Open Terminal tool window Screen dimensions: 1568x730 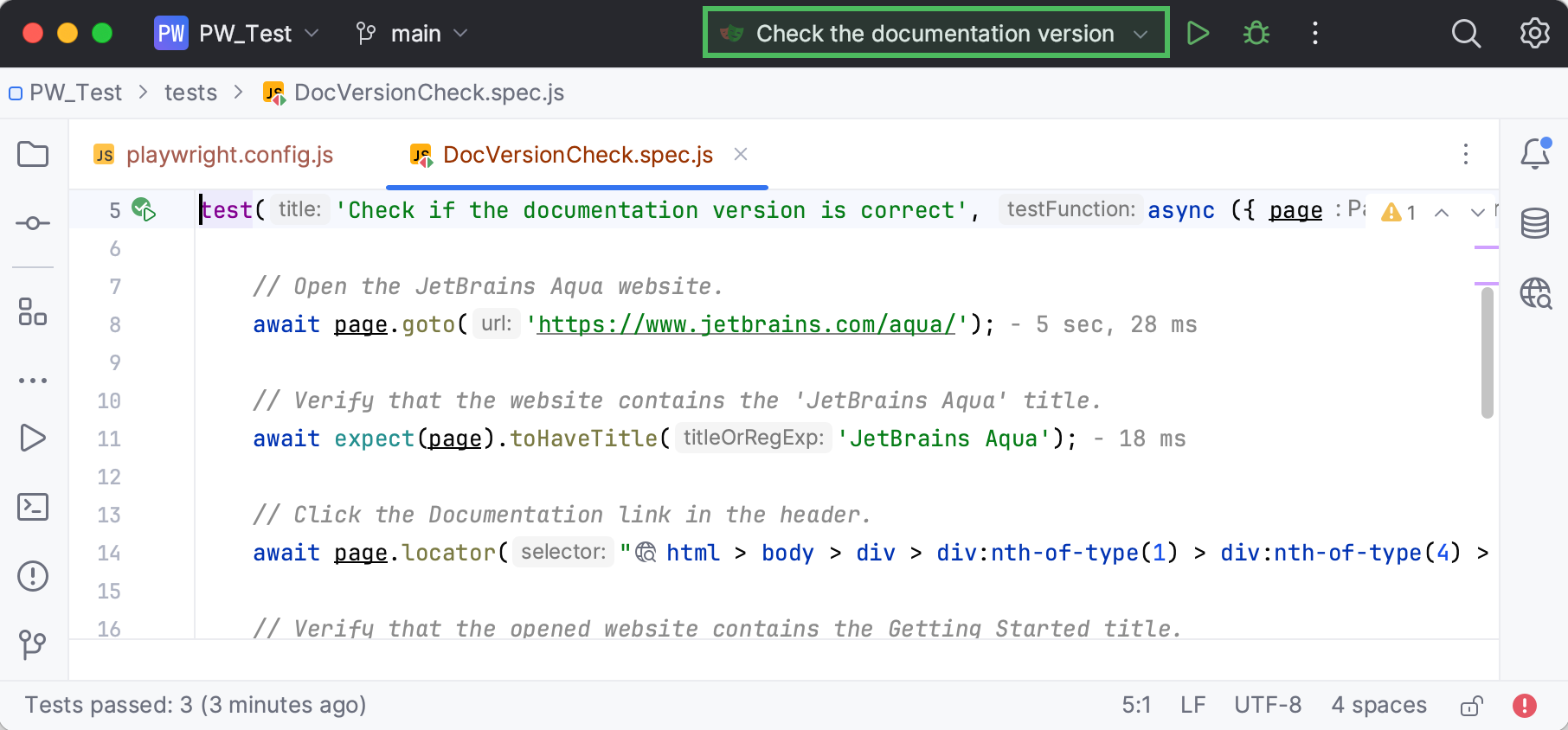tap(33, 507)
